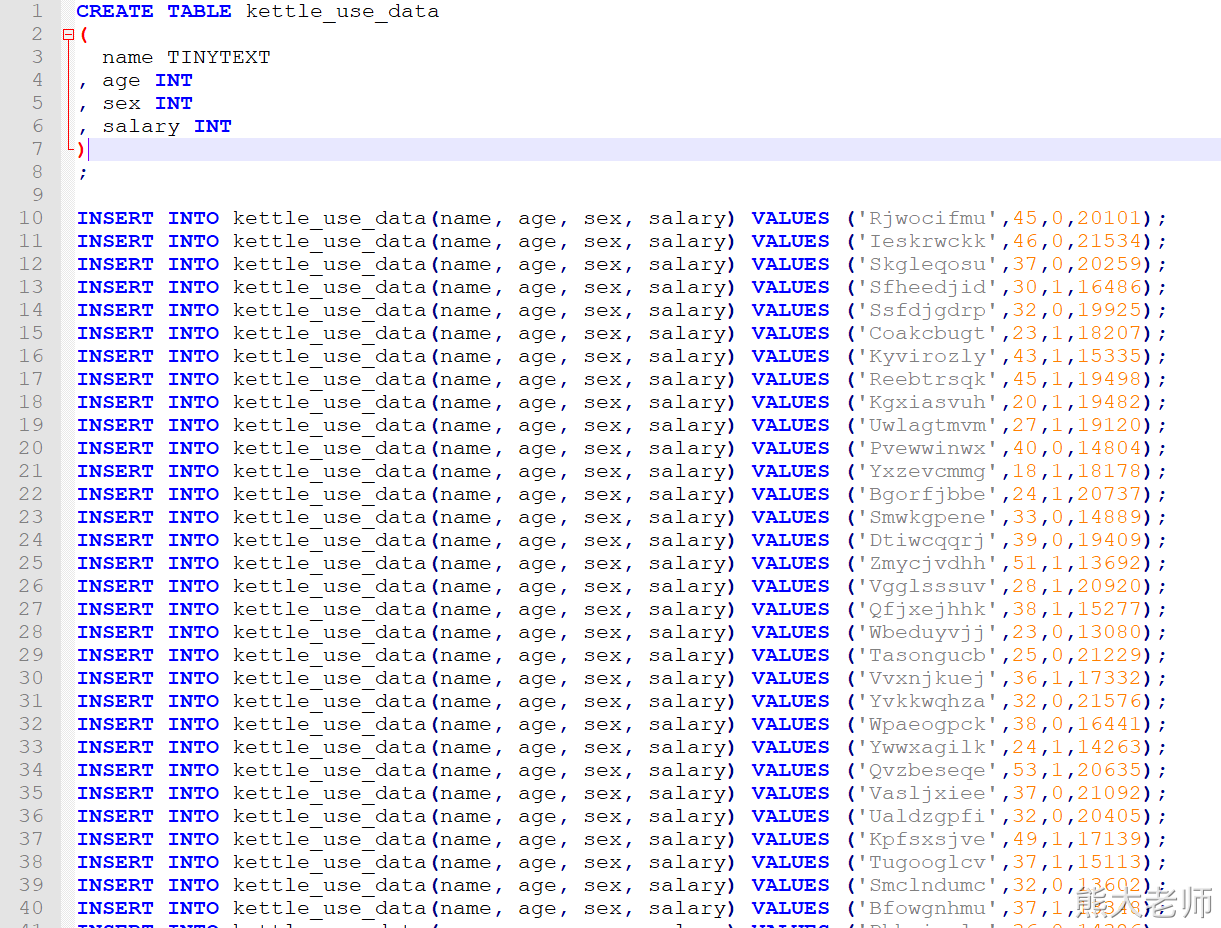Click the name value 'Bgorfjbbe'
This screenshot has width=1221, height=928.
927,495
